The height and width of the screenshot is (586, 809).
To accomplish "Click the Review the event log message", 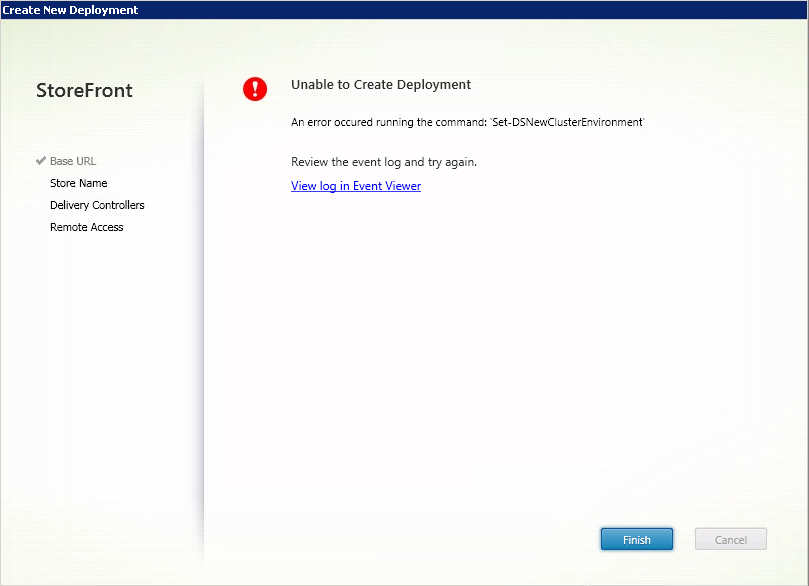I will (x=383, y=162).
